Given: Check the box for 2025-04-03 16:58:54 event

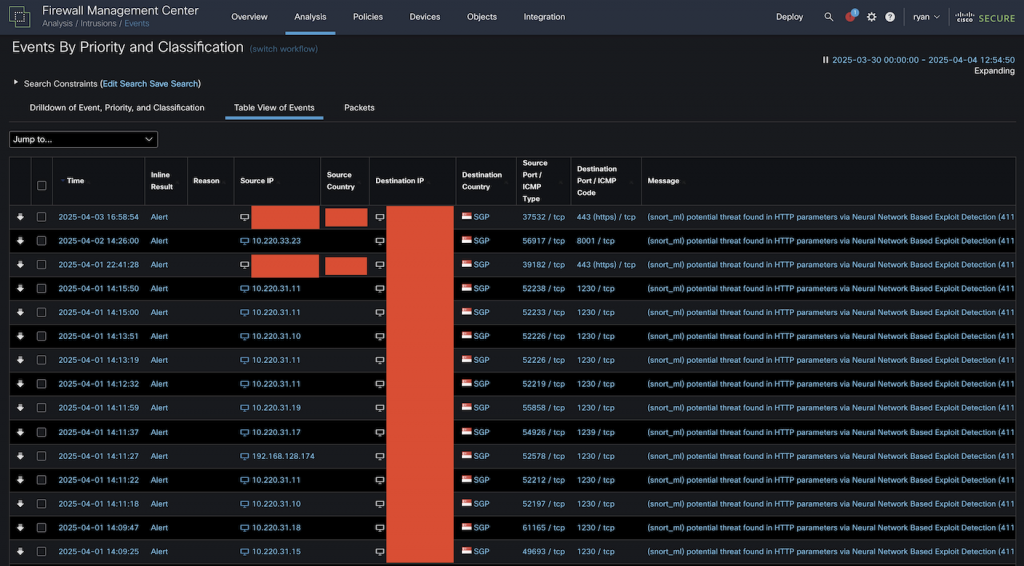Looking at the screenshot, I should pyautogui.click(x=41, y=217).
